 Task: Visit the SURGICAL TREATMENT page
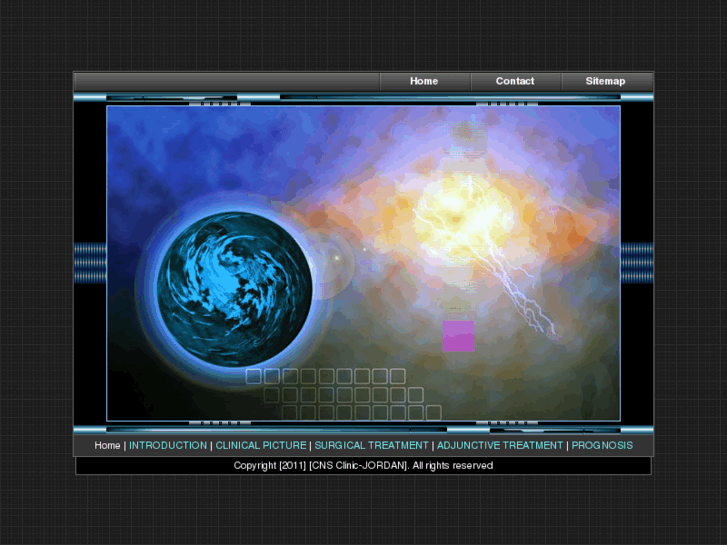371,445
